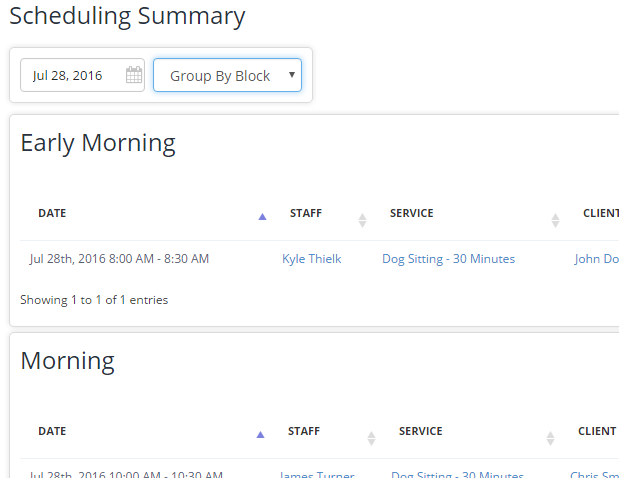The width and height of the screenshot is (619, 478).
Task: Open the calendar date picker icon
Action: tap(134, 75)
